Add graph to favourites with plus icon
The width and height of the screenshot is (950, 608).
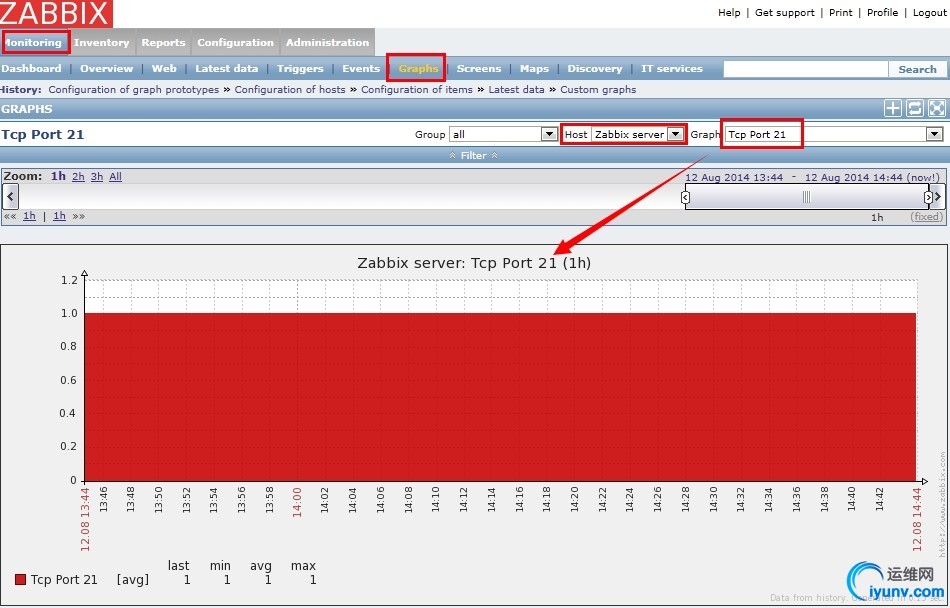coord(892,108)
